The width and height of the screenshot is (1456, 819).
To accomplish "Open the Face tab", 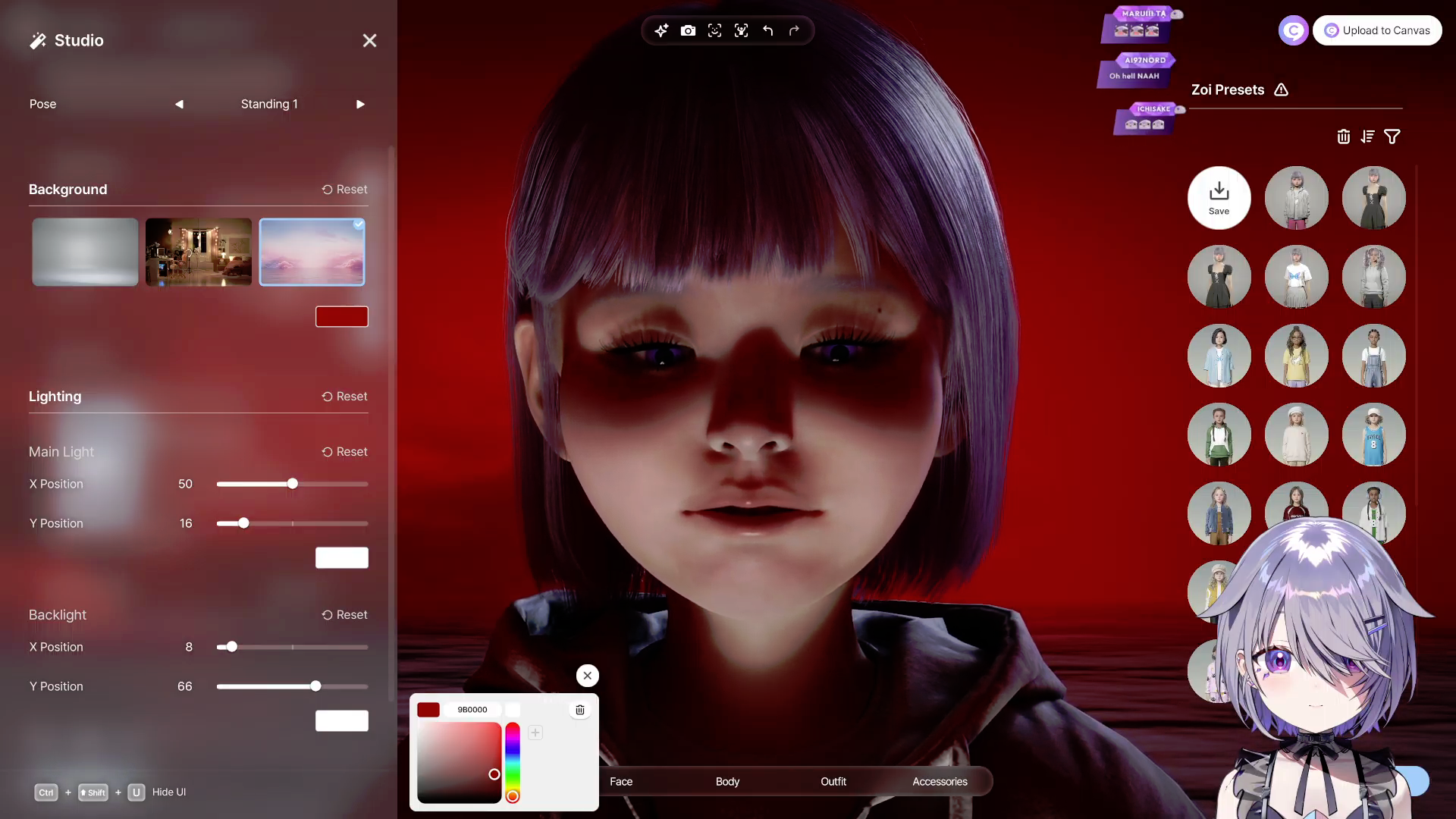I will (x=620, y=781).
